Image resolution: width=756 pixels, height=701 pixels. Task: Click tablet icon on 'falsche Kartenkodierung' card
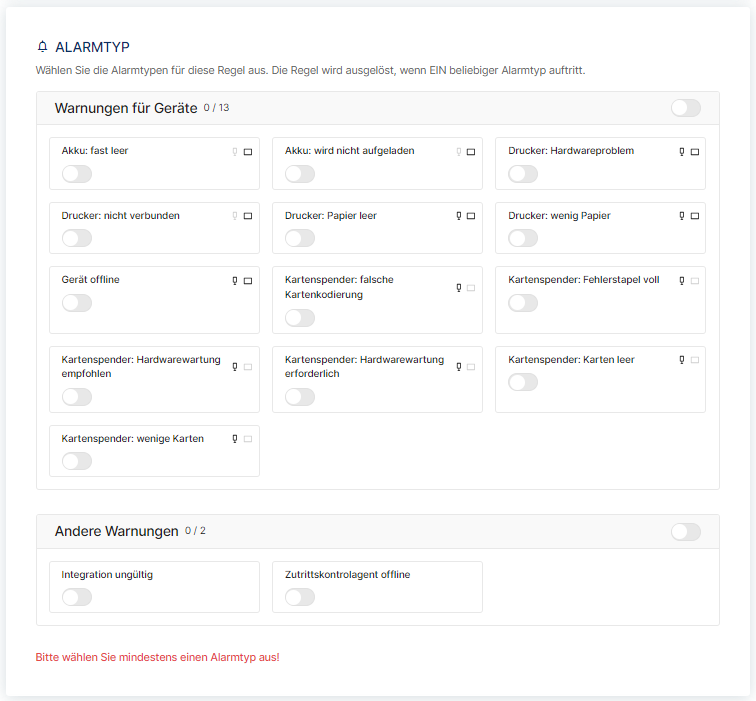click(471, 288)
